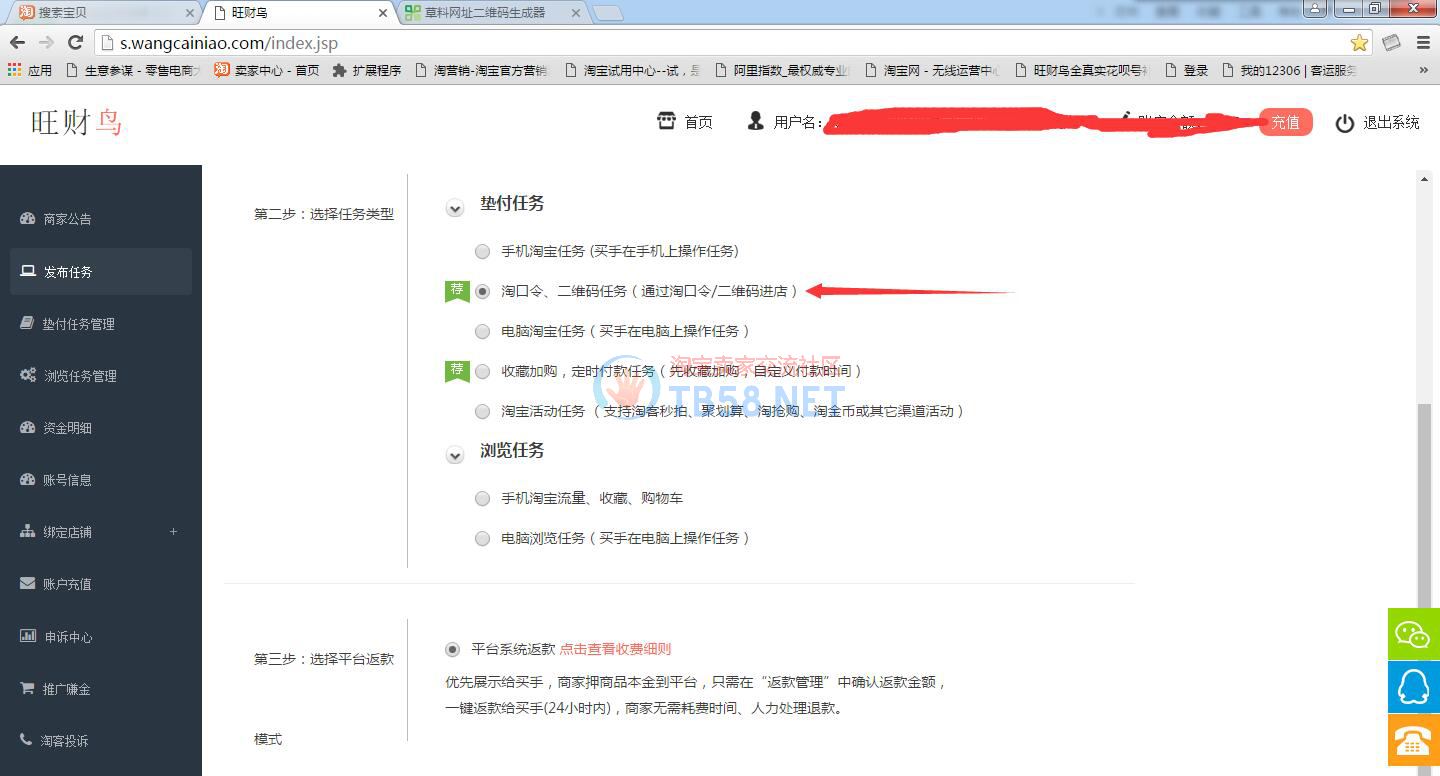Open 账户充值 sidebar menu item
This screenshot has width=1440, height=776.
(101, 583)
